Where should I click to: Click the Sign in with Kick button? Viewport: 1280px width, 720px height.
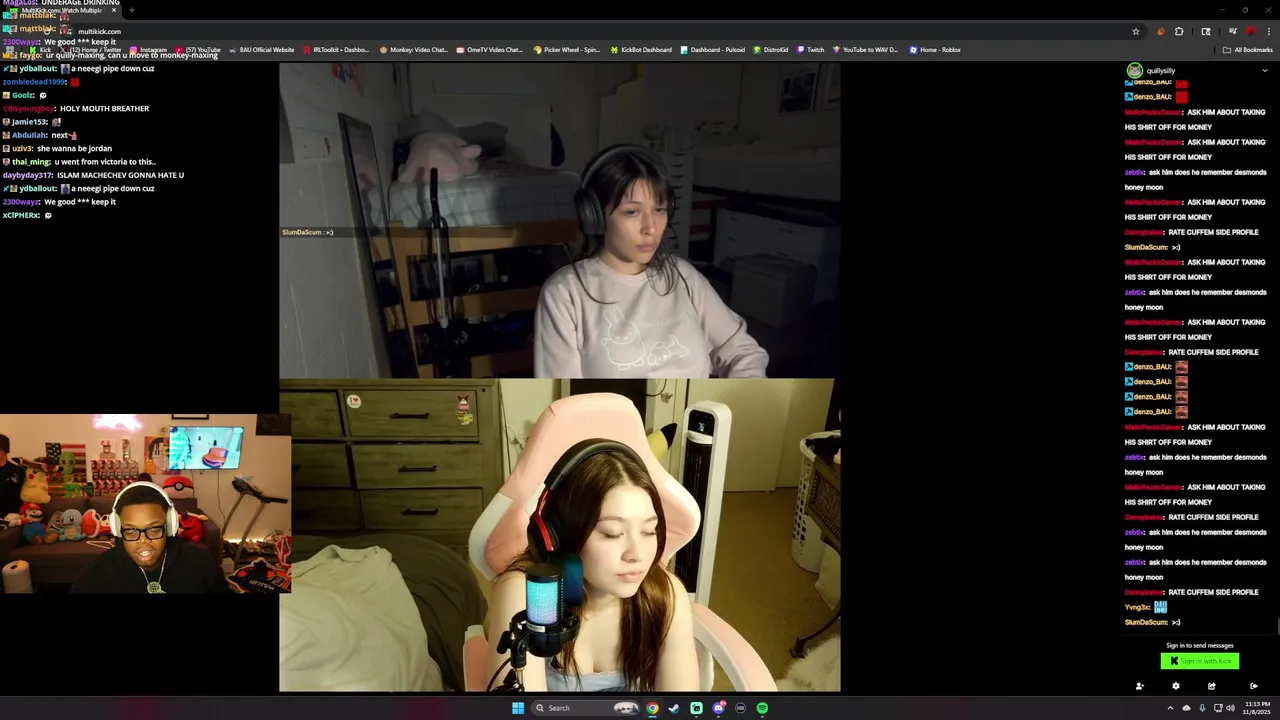click(1200, 661)
